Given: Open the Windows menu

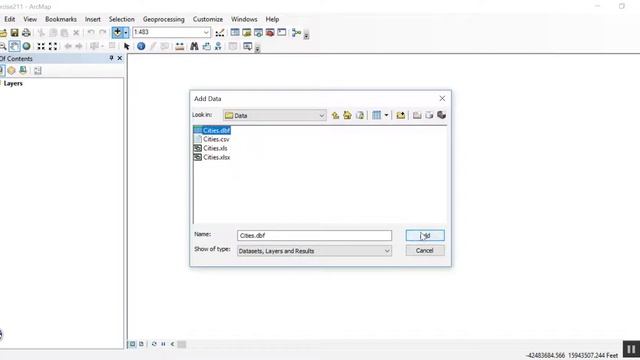Looking at the screenshot, I should (x=244, y=19).
